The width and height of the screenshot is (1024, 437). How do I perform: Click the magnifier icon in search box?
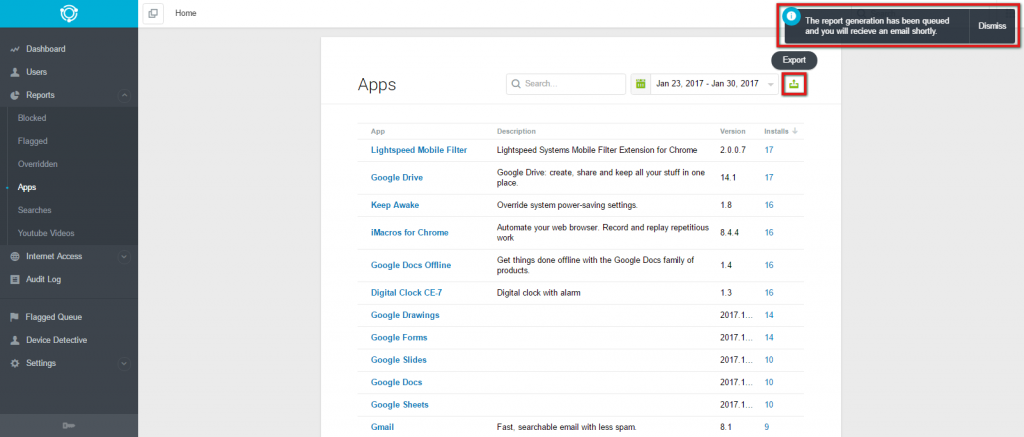point(516,84)
